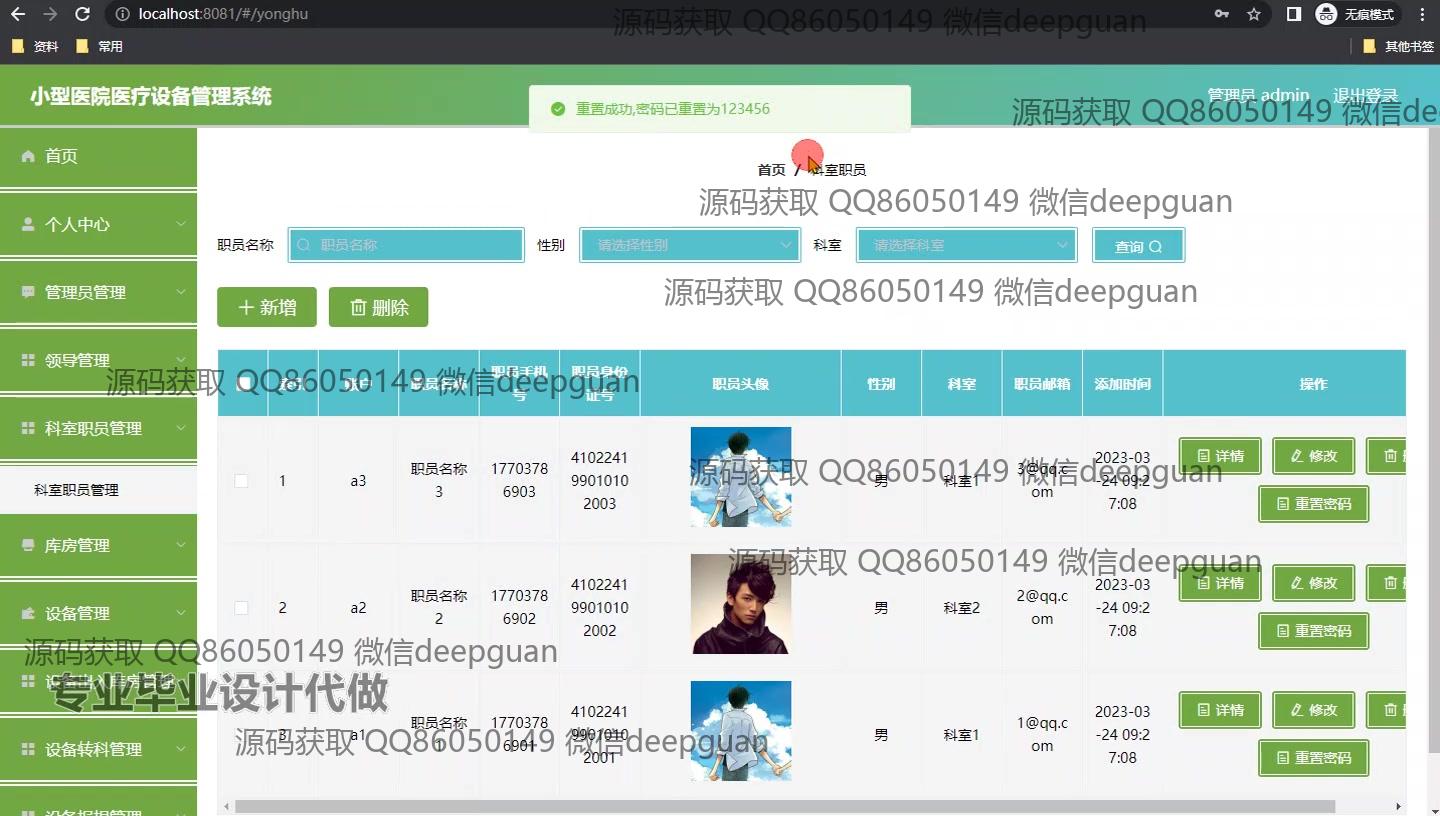Toggle the select-all checkbox in table header

[244, 383]
